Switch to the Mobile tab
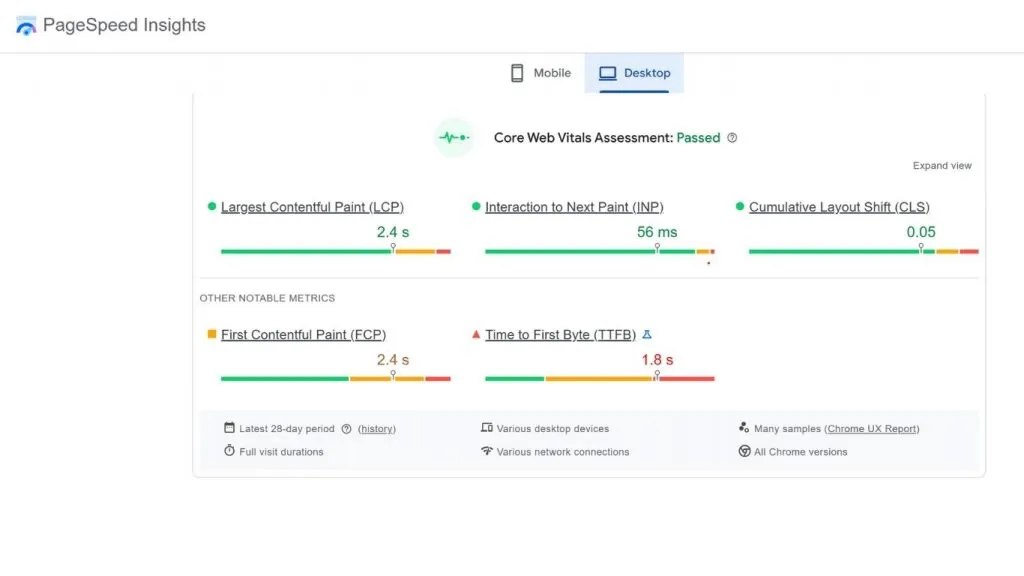Screen dimensions: 1024x576 pos(541,73)
